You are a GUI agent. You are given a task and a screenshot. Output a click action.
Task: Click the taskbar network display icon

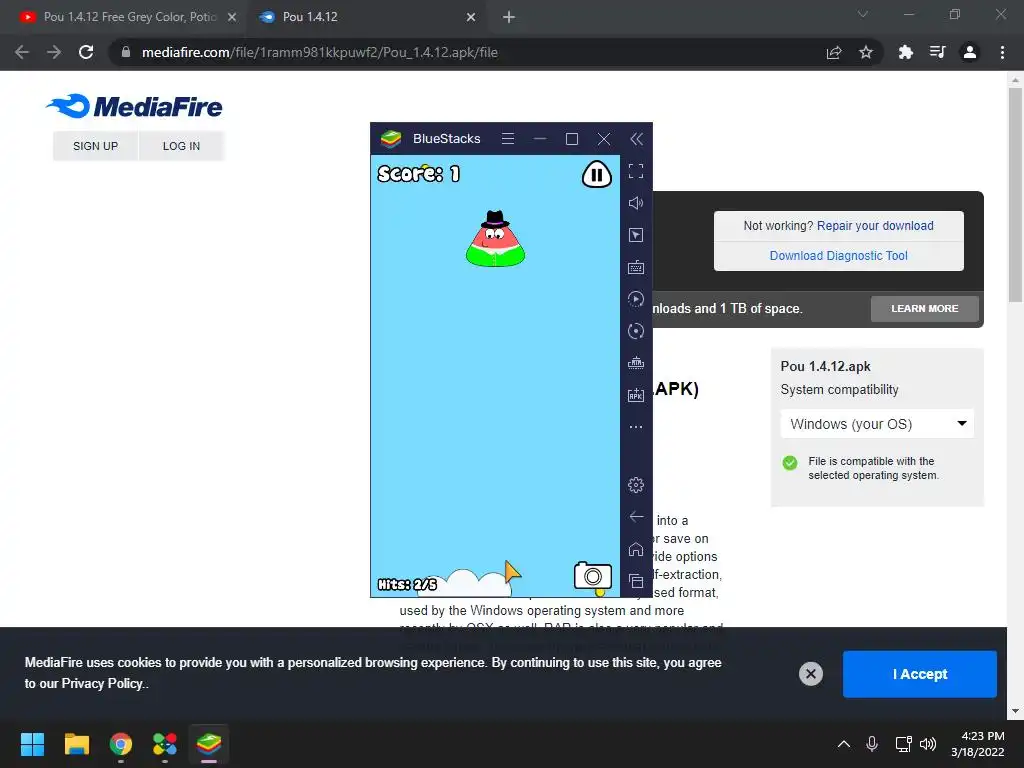pyautogui.click(x=903, y=744)
